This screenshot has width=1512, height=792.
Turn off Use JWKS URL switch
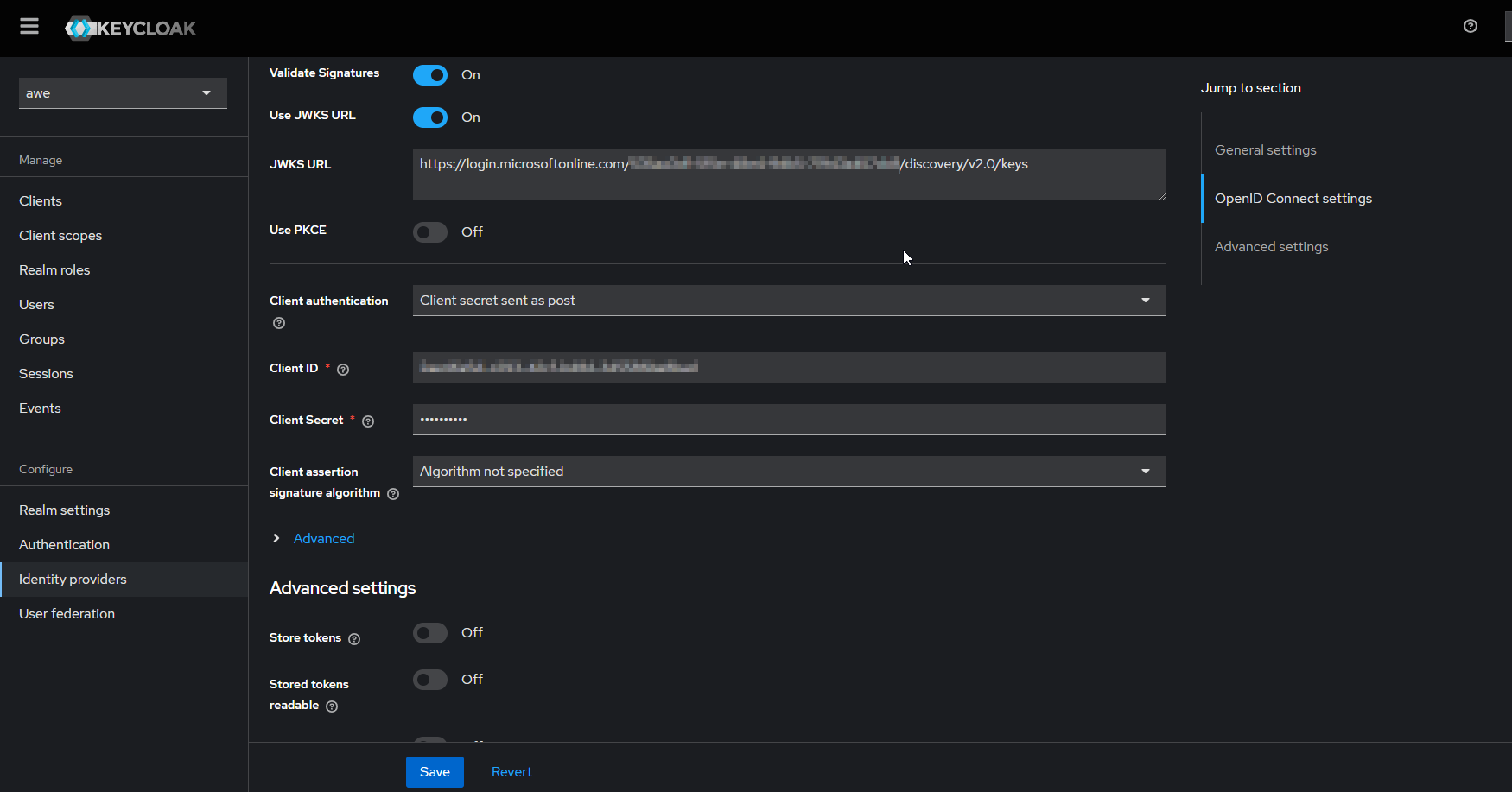pos(430,117)
